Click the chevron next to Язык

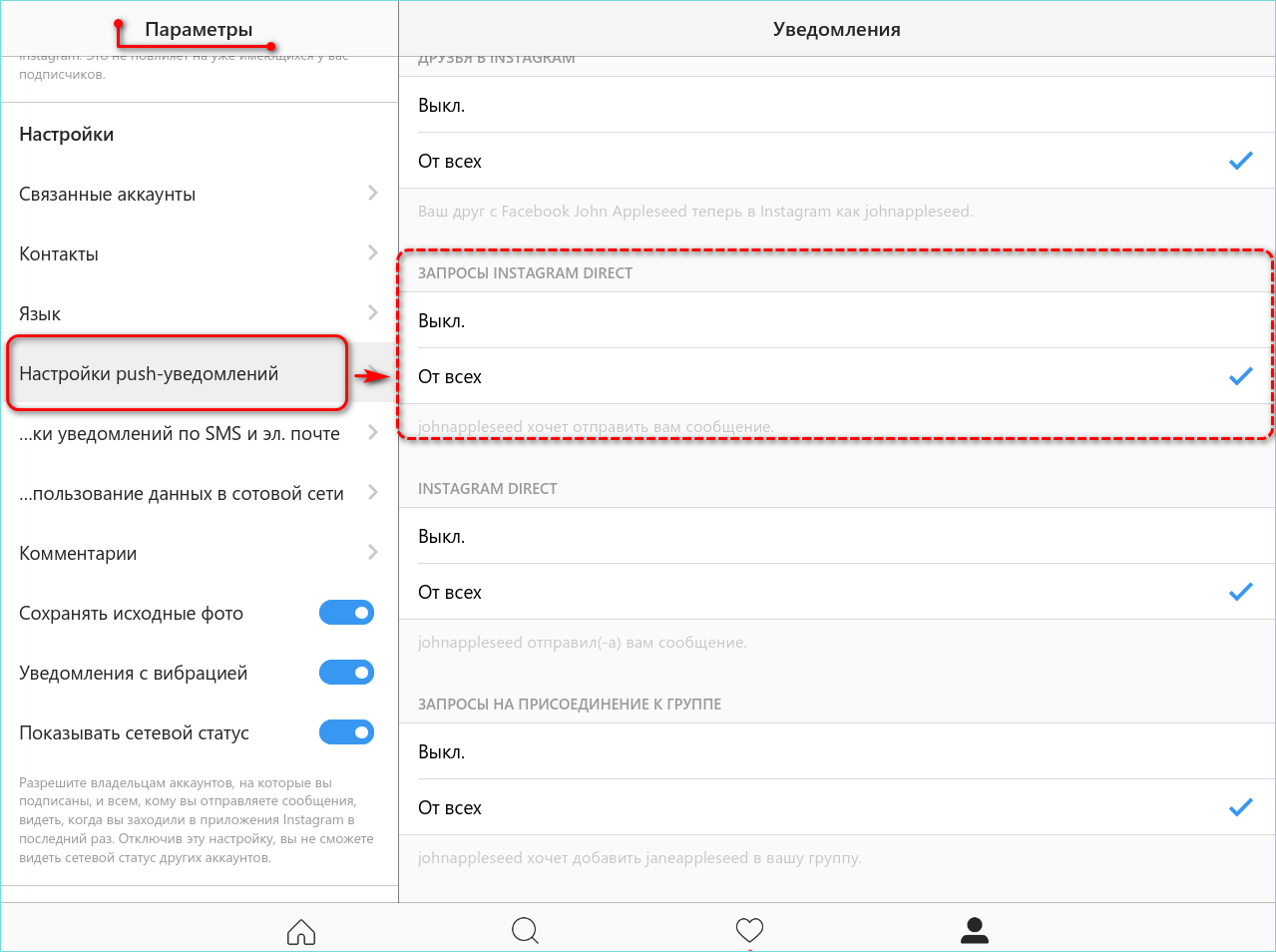373,312
